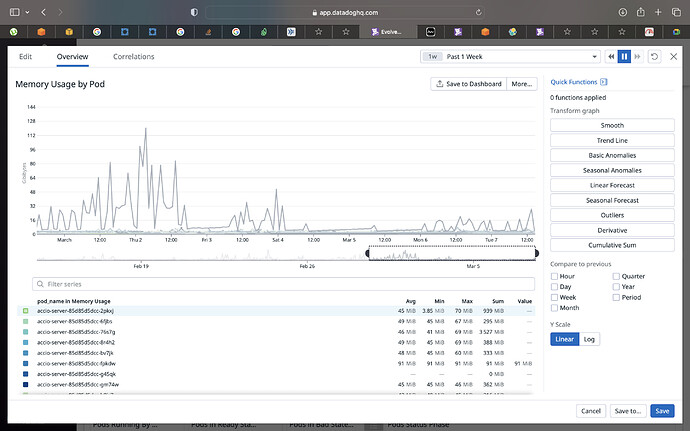Click the Filter series search field
Image resolution: width=690 pixels, height=431 pixels.
point(283,284)
